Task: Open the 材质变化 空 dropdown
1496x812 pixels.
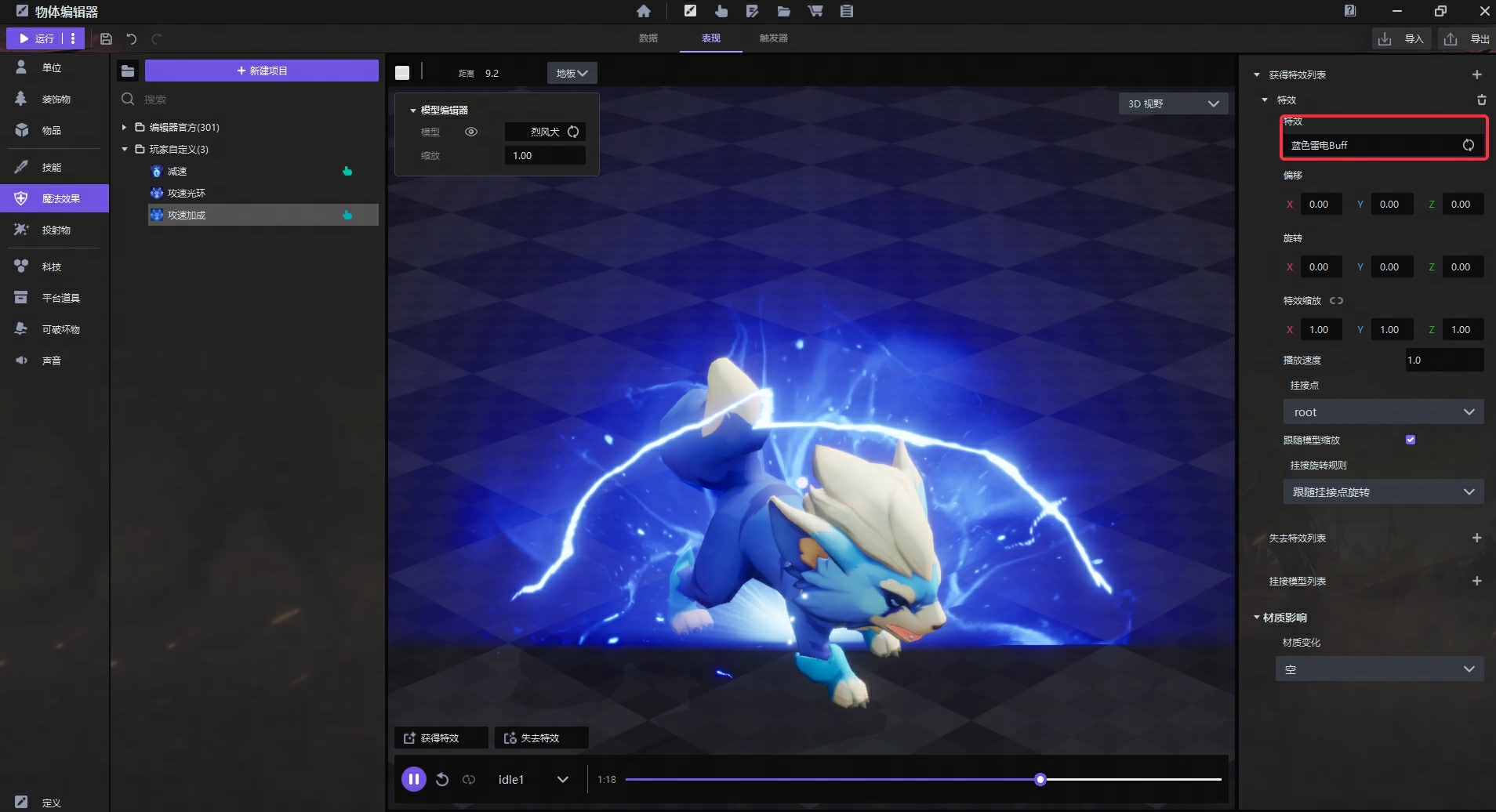Action: click(1379, 669)
